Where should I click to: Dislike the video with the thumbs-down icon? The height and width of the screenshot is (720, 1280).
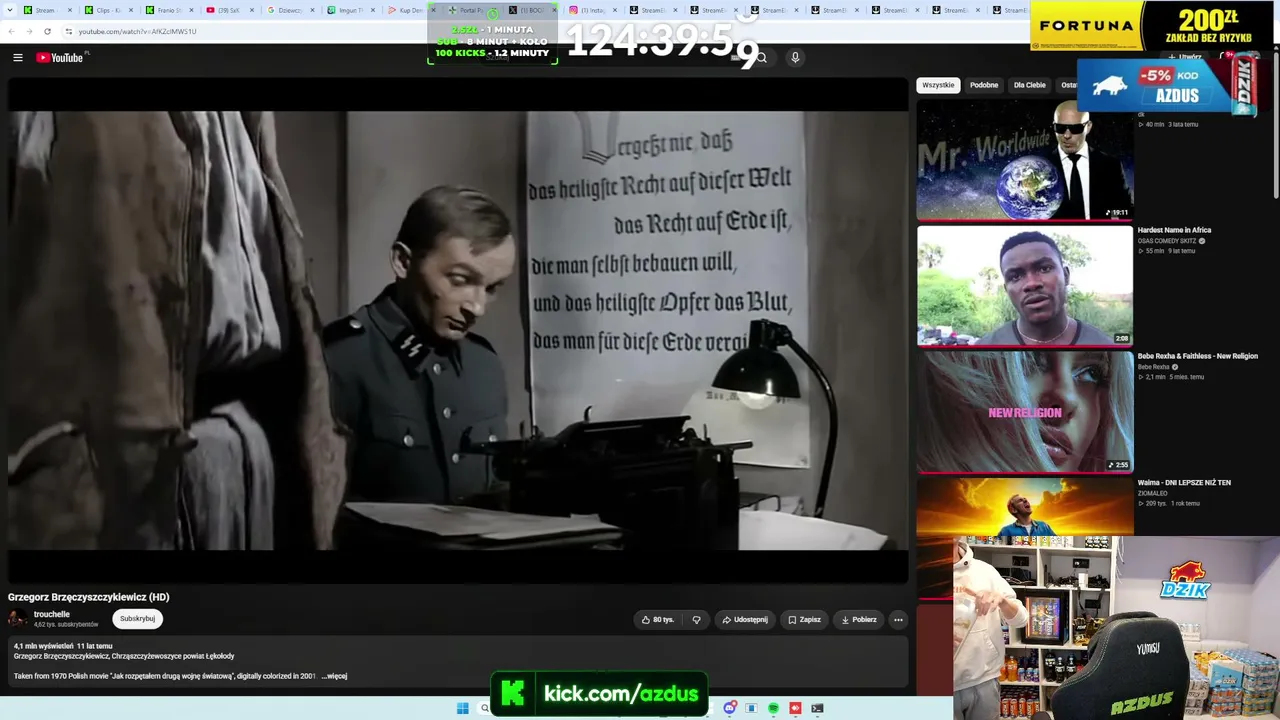tap(697, 620)
